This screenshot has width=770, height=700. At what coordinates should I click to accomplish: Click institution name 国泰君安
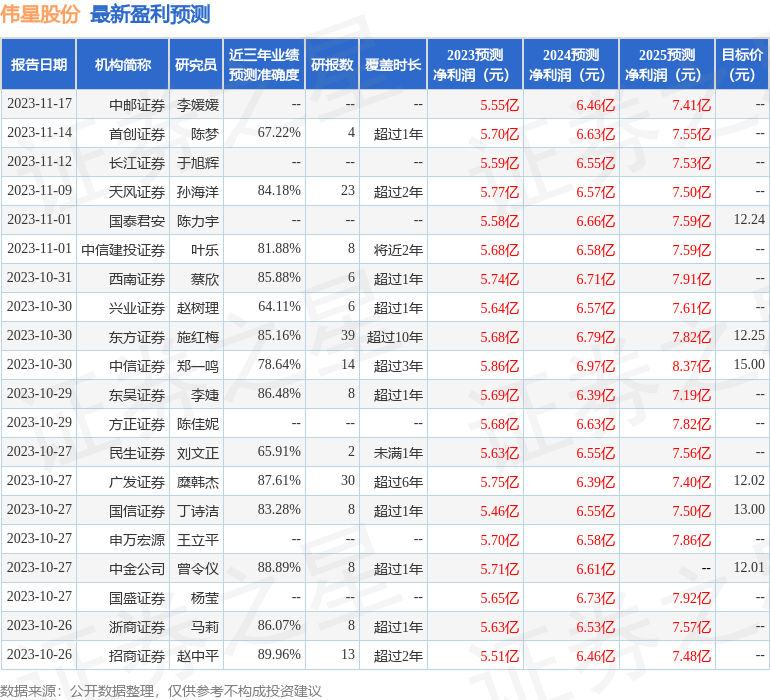[x=137, y=221]
